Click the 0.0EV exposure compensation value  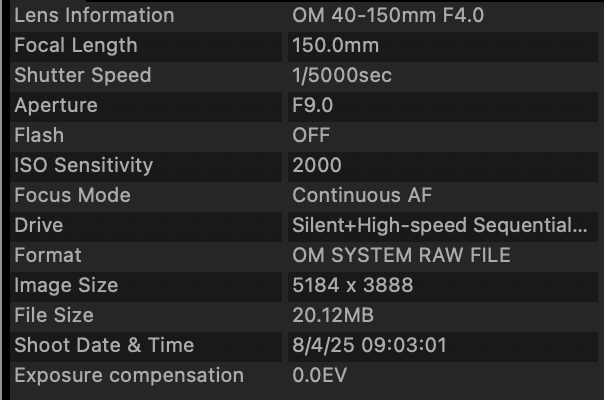[319, 375]
